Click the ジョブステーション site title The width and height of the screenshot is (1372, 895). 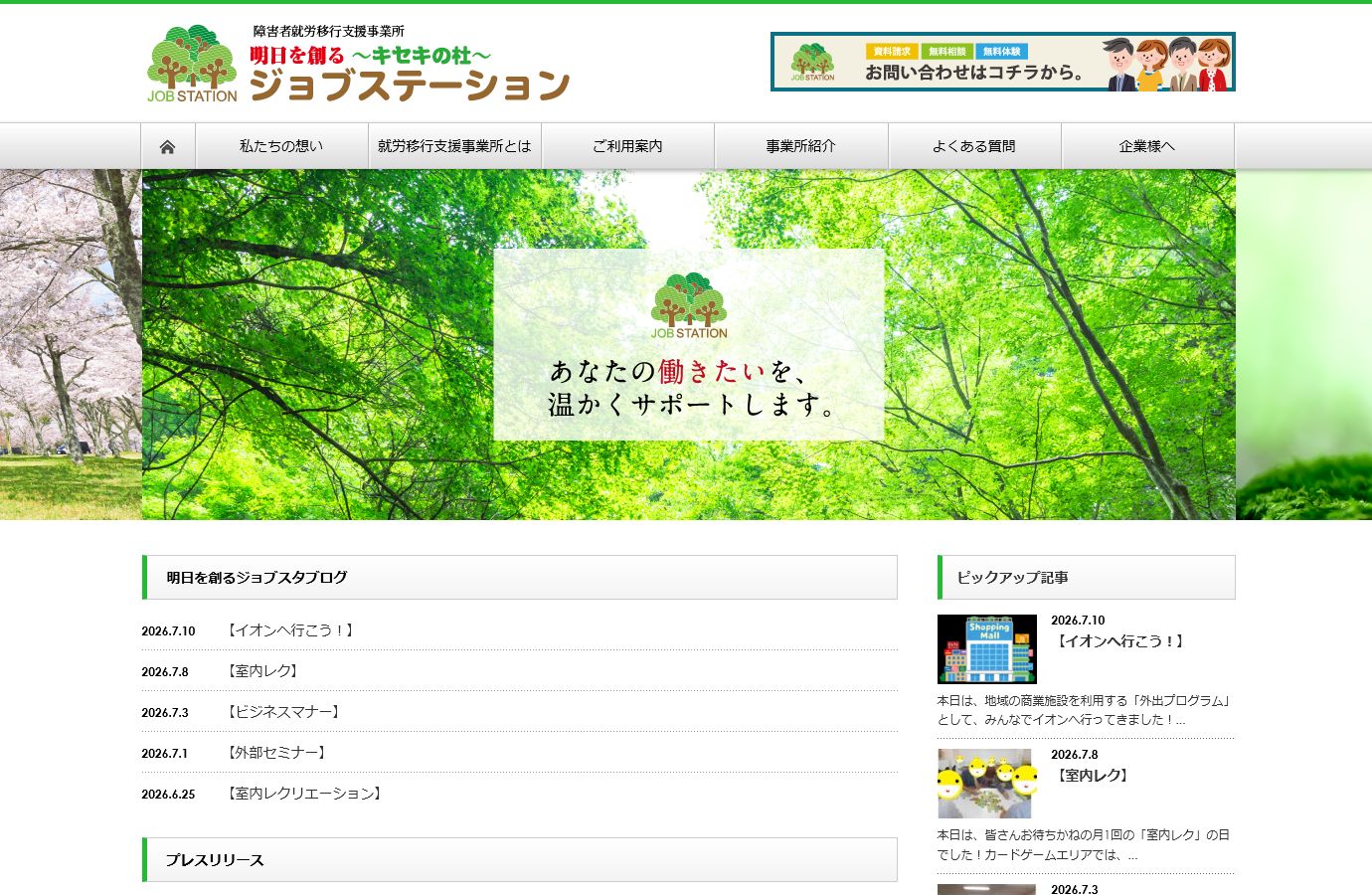[410, 86]
